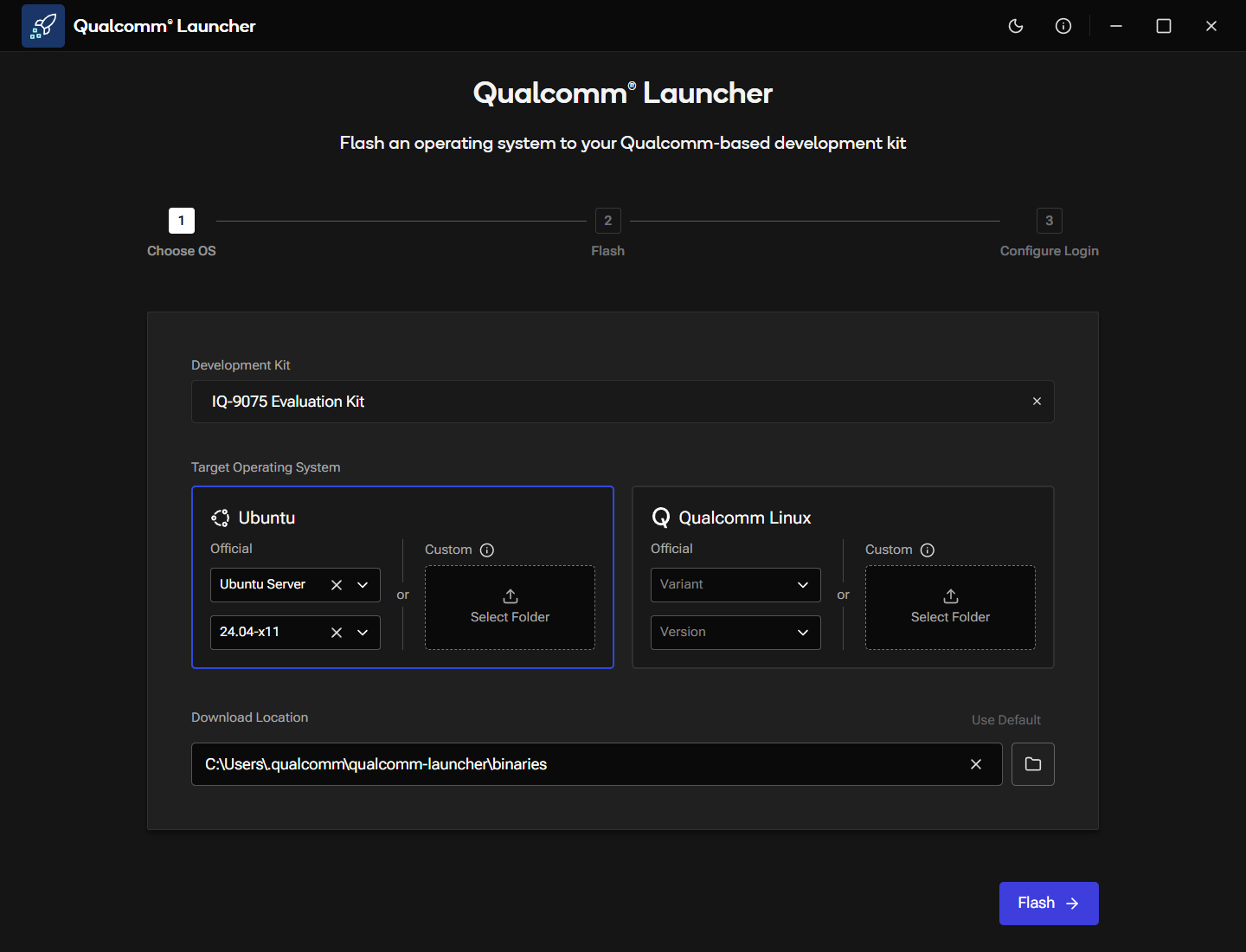
Task: Edit the Download Location path field
Action: click(x=597, y=764)
